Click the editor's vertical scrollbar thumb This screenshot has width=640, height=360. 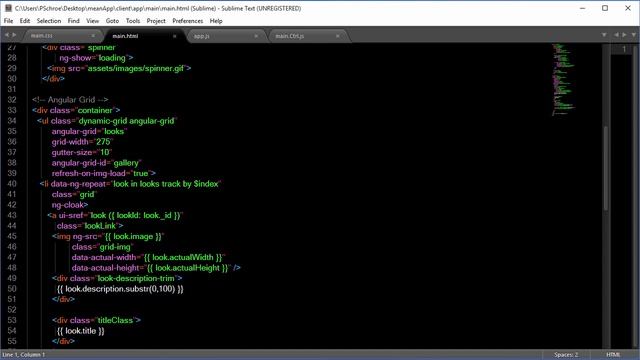(606, 168)
